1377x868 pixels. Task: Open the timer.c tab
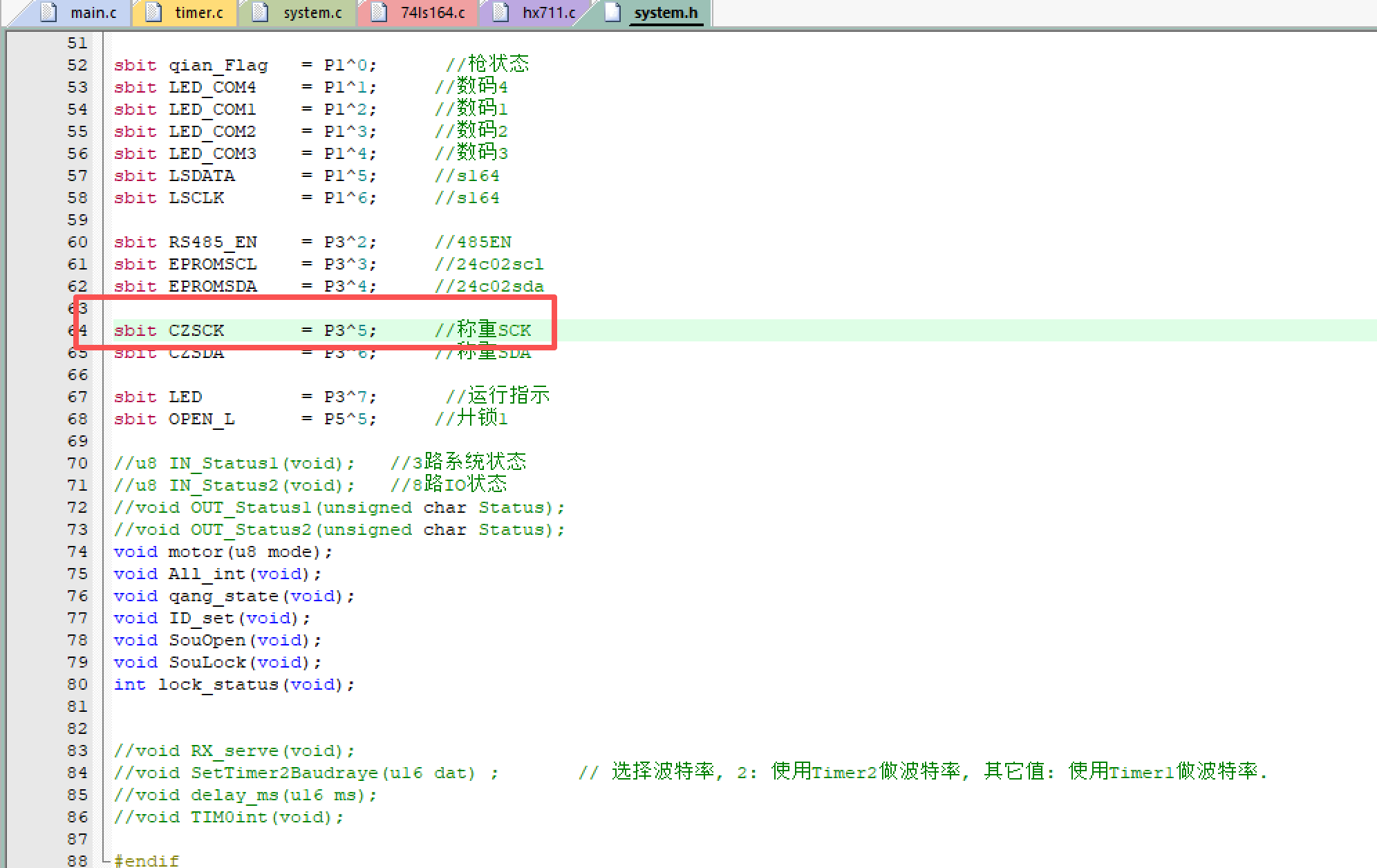(x=199, y=12)
